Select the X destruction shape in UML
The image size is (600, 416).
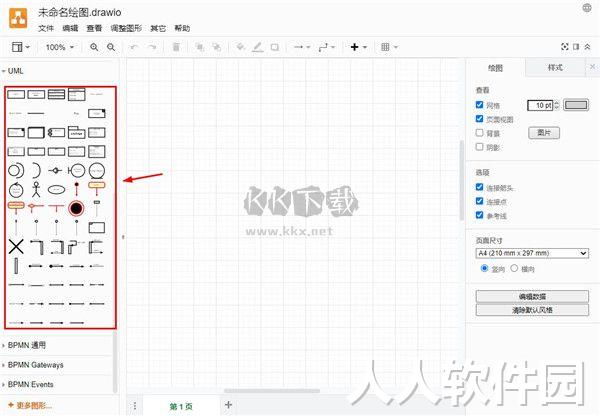pos(16,247)
